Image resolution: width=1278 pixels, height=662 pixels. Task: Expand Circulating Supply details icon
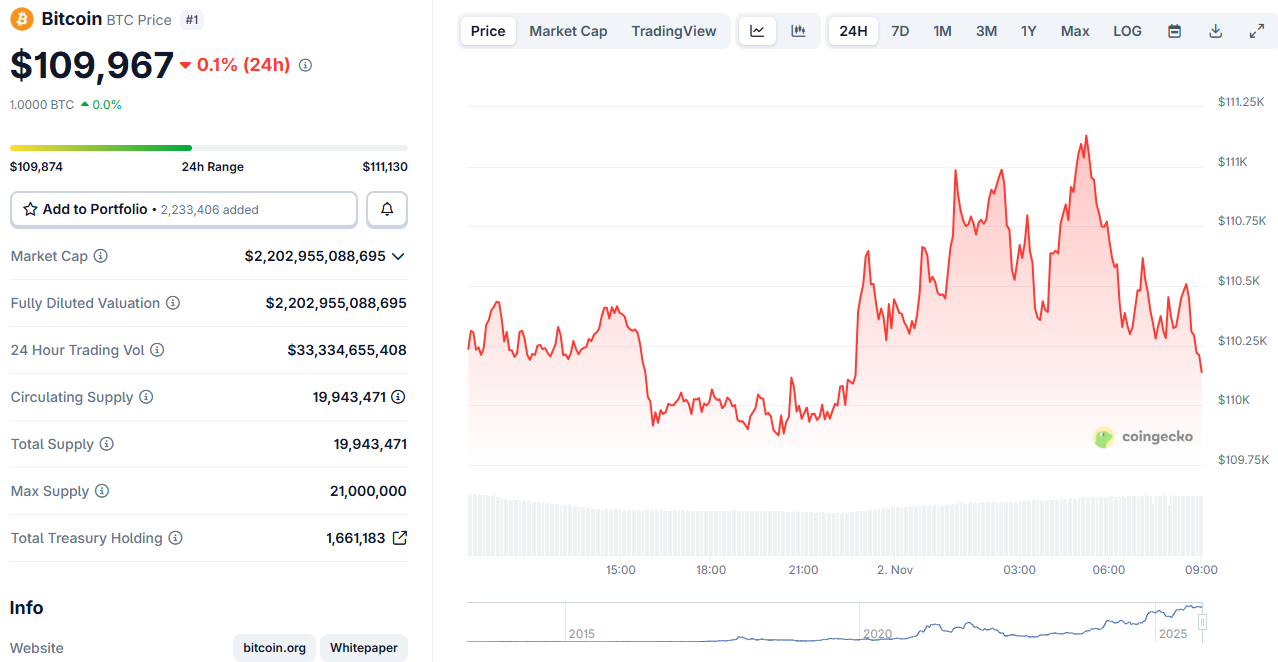[x=398, y=397]
